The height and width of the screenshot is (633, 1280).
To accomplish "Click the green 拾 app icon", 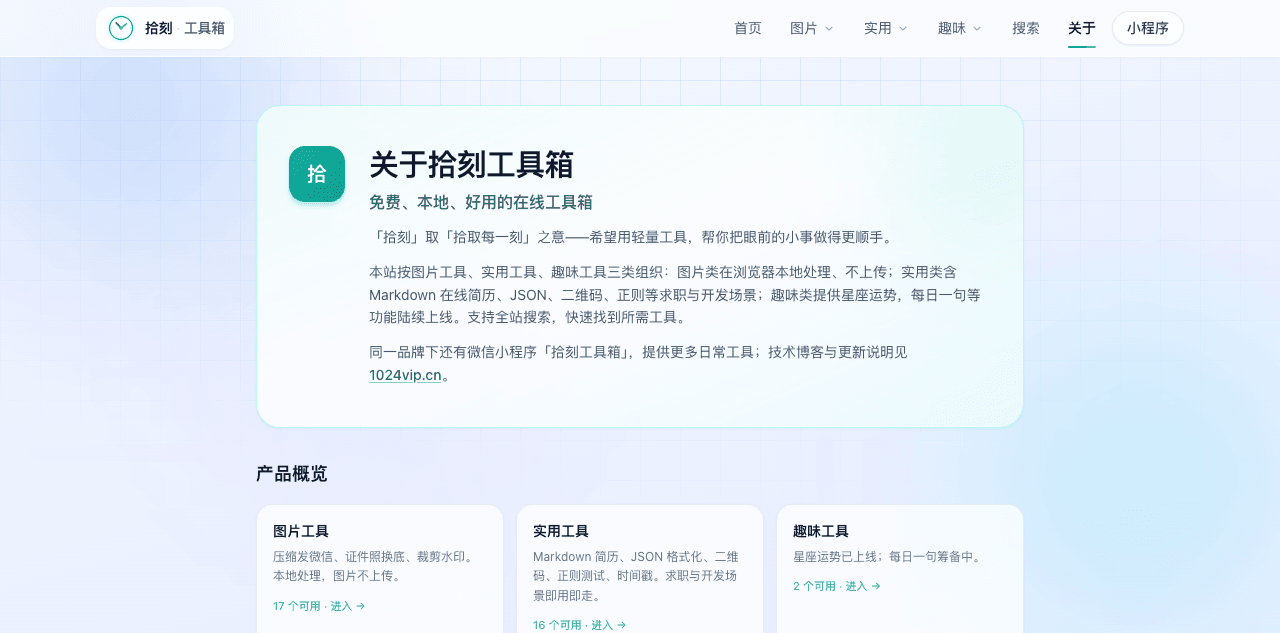I will pyautogui.click(x=317, y=174).
